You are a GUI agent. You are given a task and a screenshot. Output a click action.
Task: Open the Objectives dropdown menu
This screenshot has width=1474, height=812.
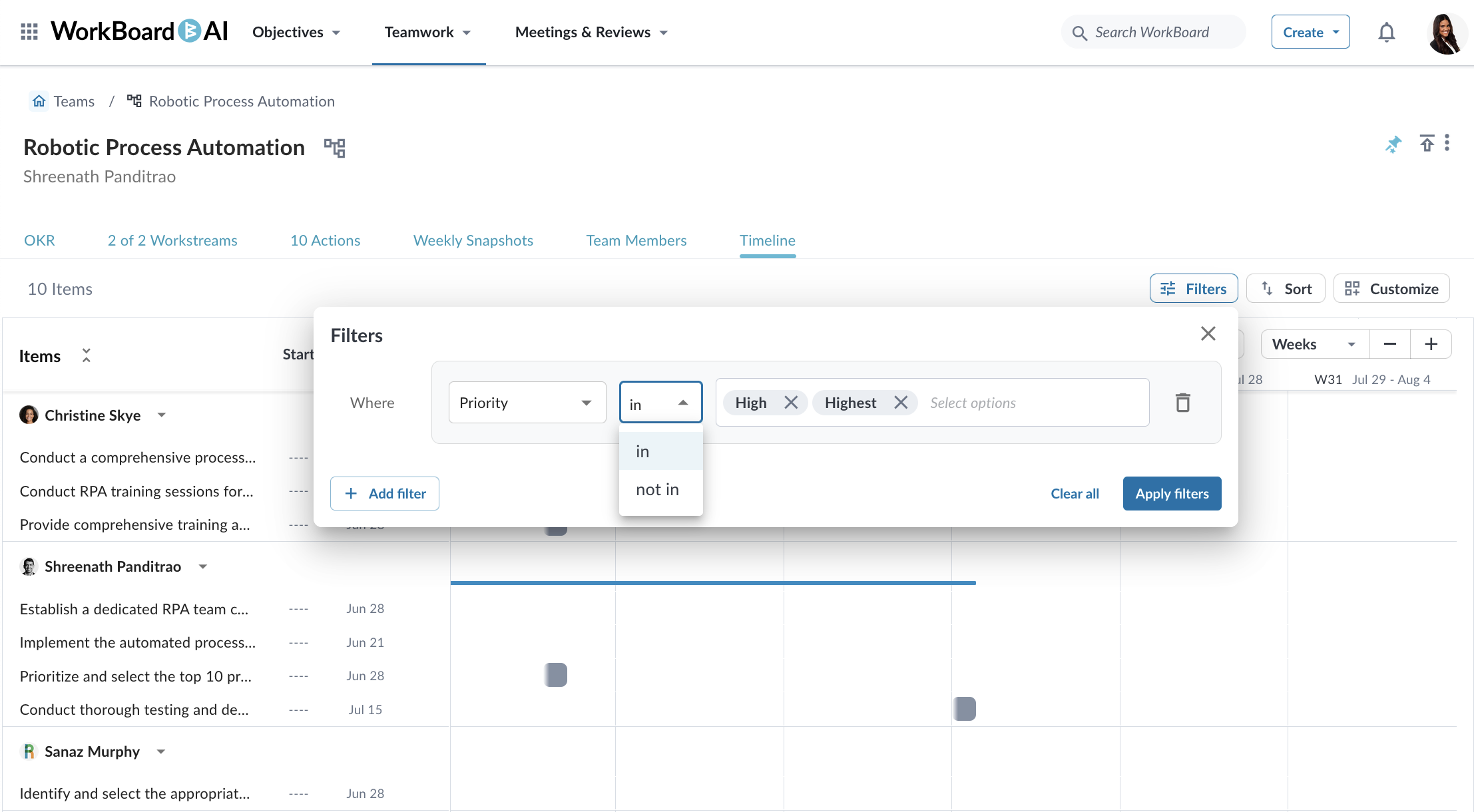(x=296, y=32)
